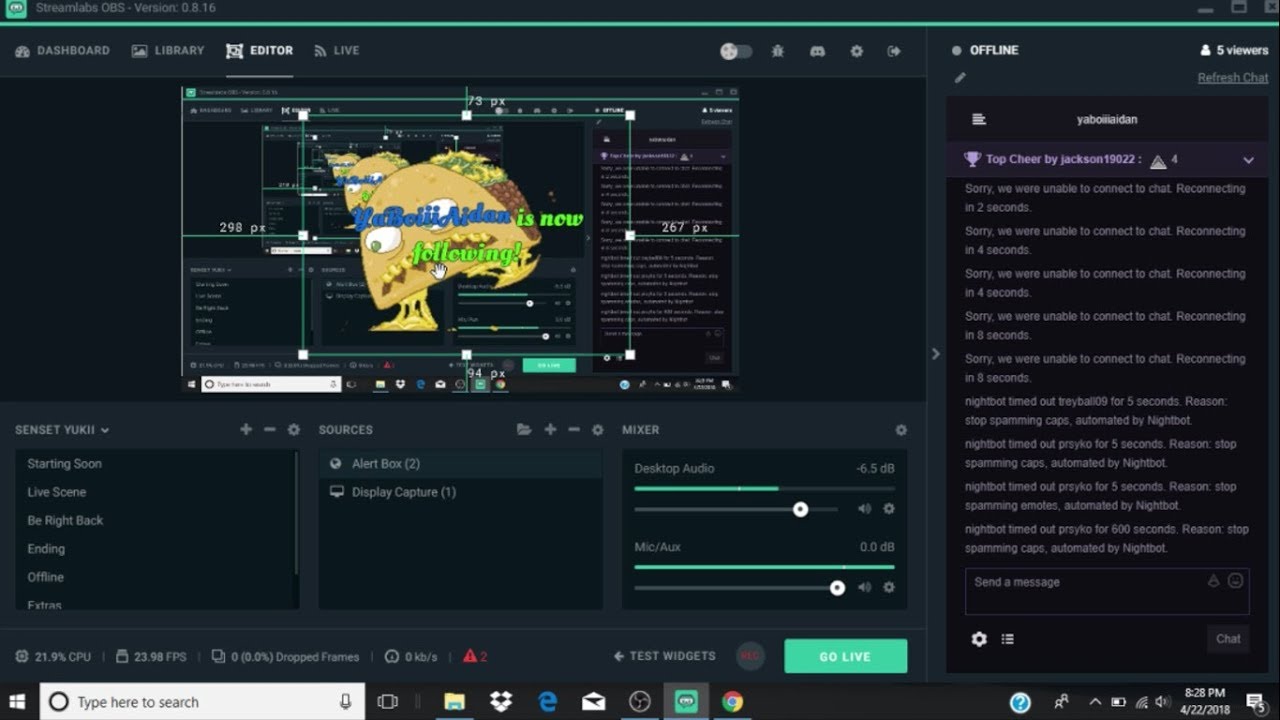The width and height of the screenshot is (1280, 720).
Task: Click the Windows taskbar search box
Action: (202, 702)
